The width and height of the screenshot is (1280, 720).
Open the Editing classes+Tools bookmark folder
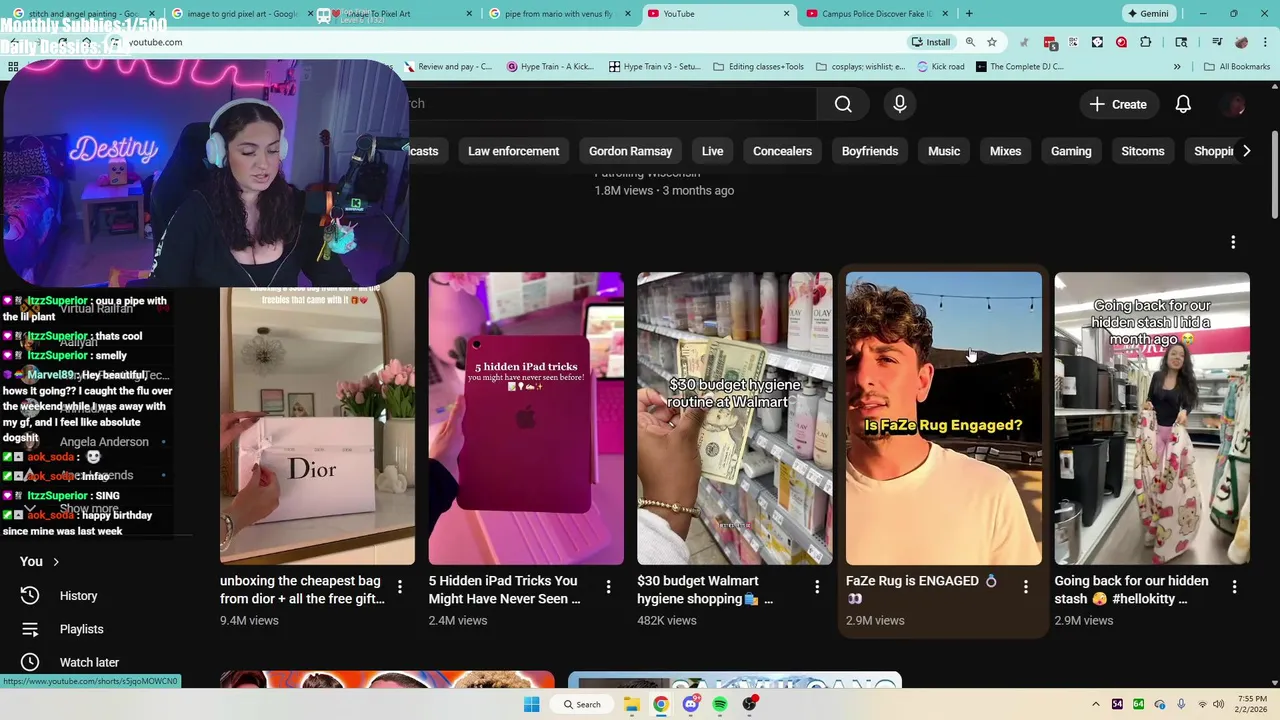click(x=759, y=67)
